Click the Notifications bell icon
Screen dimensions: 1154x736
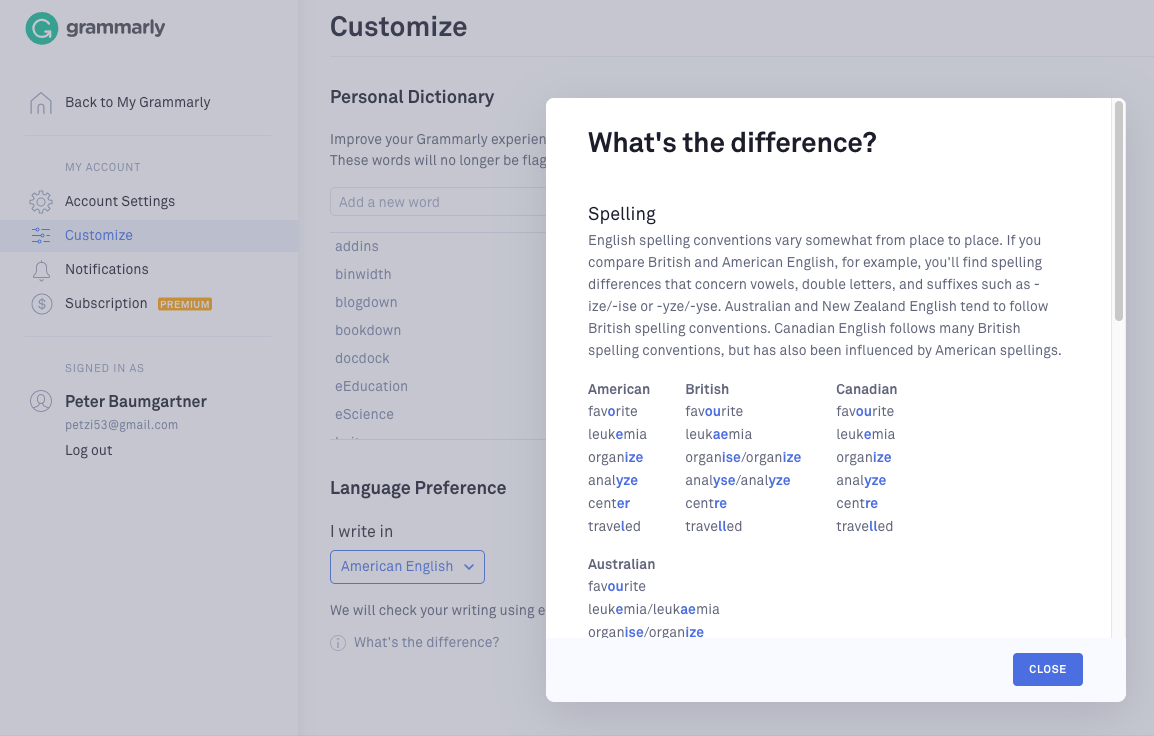[41, 269]
